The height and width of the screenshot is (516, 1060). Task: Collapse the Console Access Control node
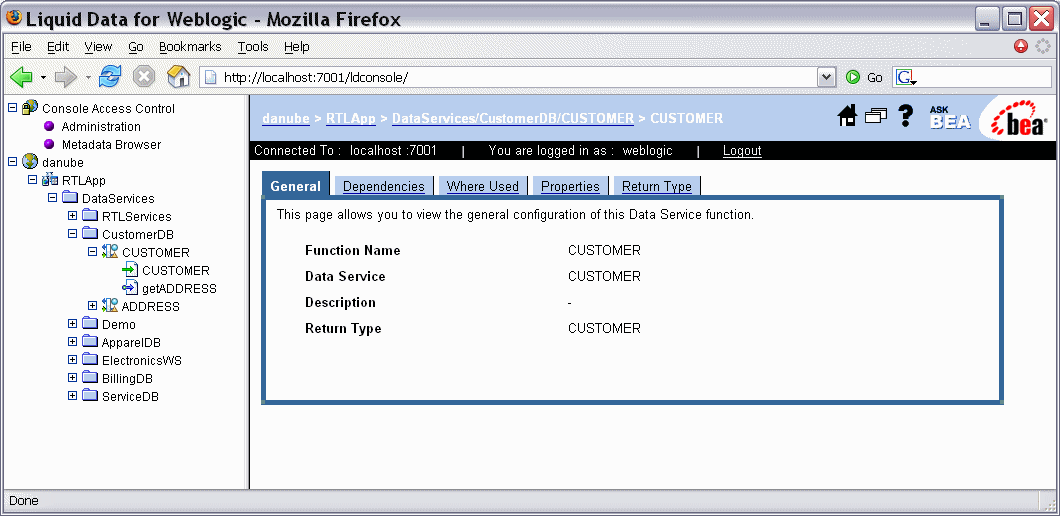pyautogui.click(x=12, y=108)
